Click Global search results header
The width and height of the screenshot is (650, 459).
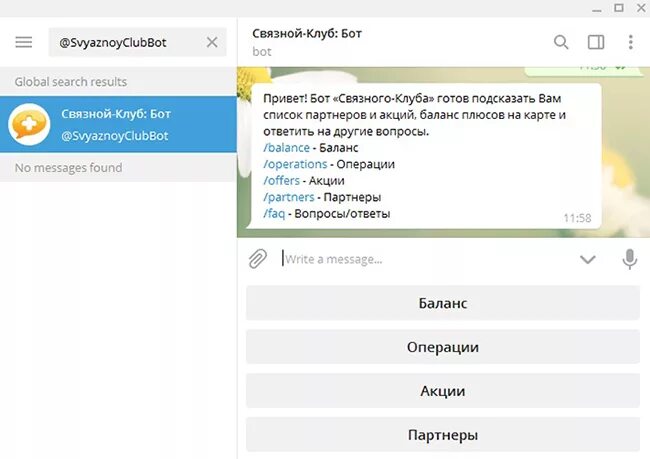coord(71,82)
